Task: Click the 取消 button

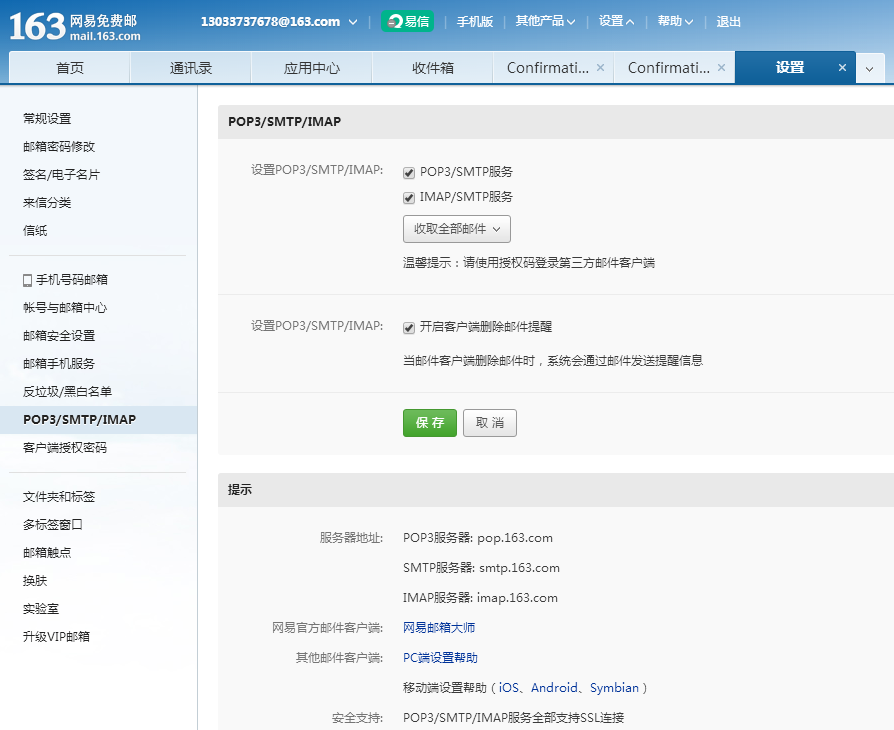Action: click(x=490, y=423)
